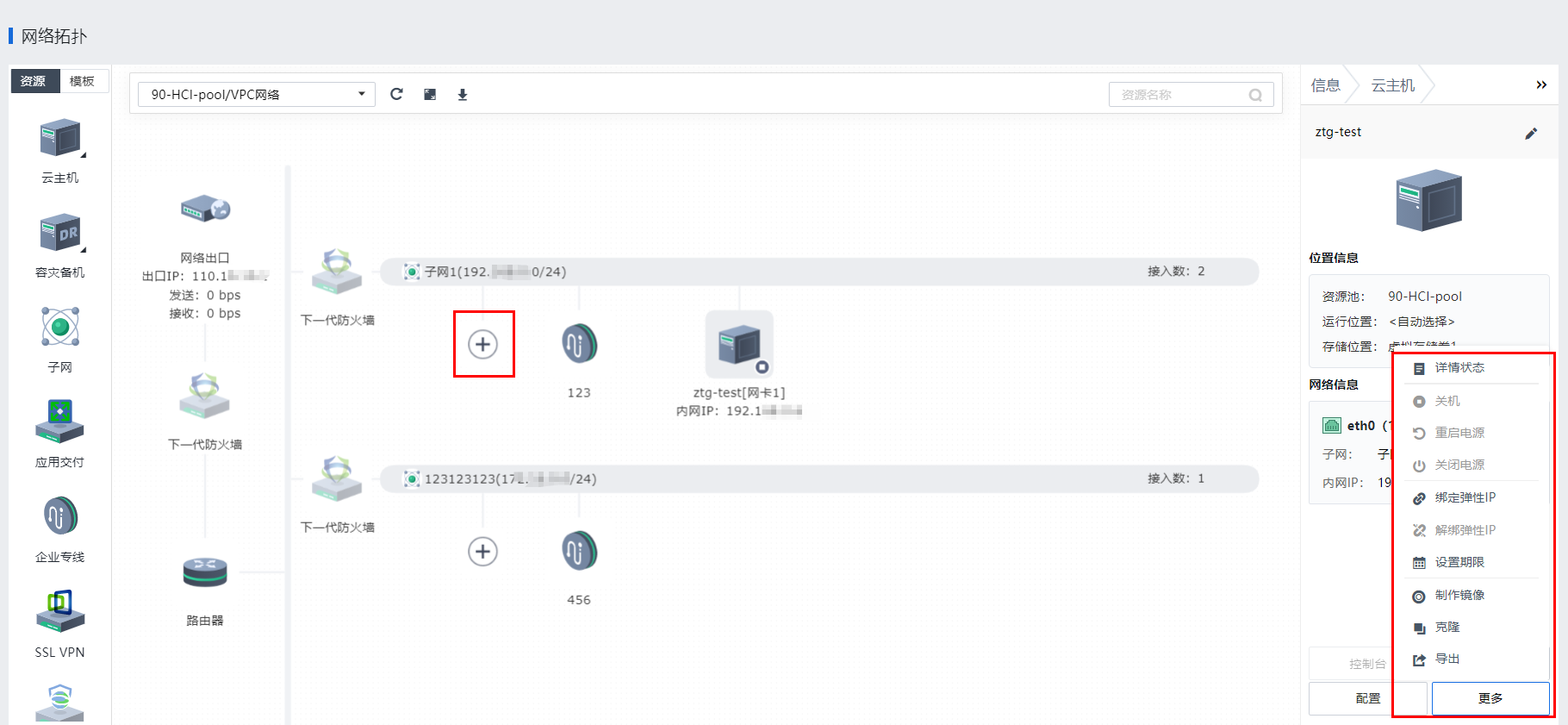Select the SSL VPN resource icon
Viewport: 1568px width, 725px height.
pos(59,611)
